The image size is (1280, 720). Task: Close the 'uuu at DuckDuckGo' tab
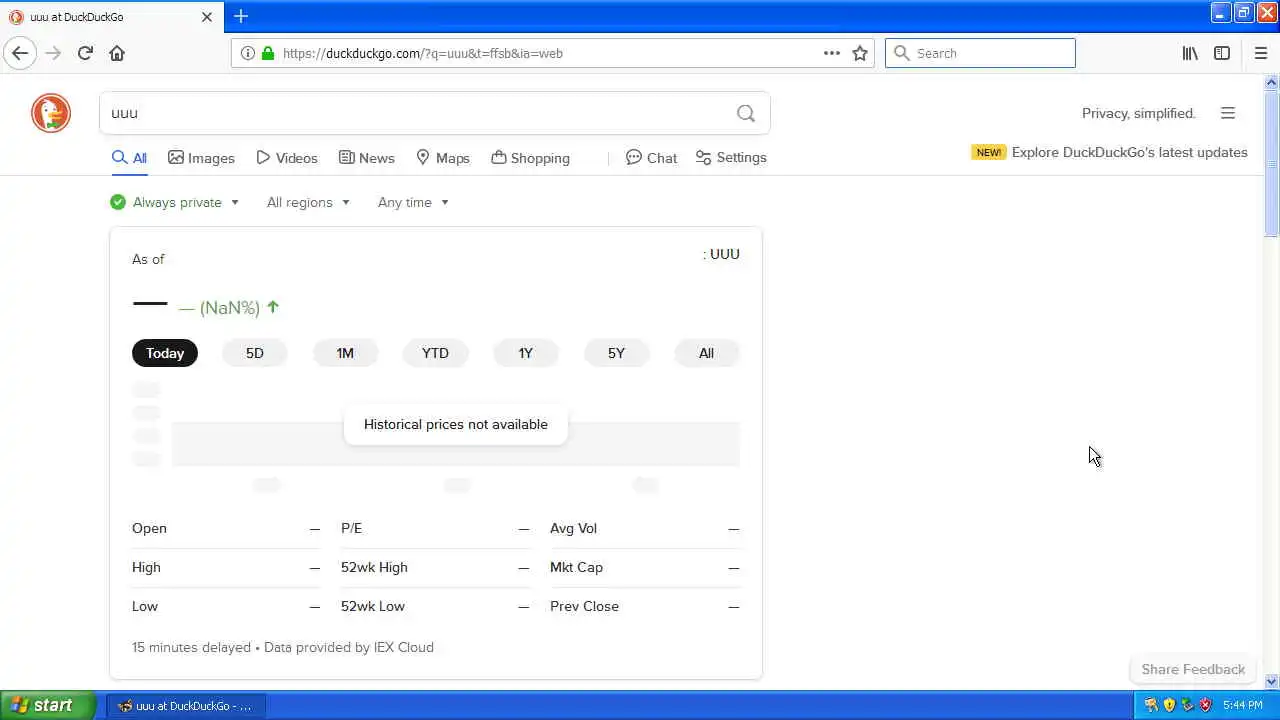pos(207,17)
